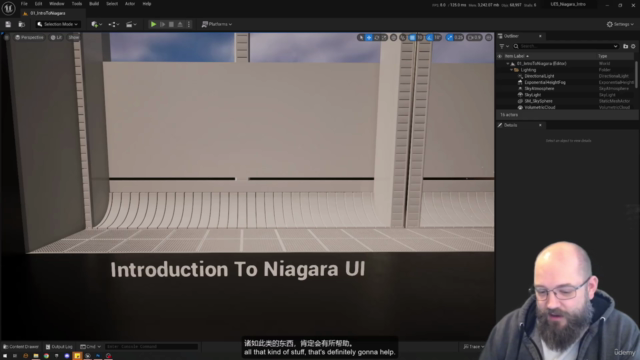Open the cinematics clapperboard dropdown
The width and height of the screenshot is (640, 360).
[131, 24]
